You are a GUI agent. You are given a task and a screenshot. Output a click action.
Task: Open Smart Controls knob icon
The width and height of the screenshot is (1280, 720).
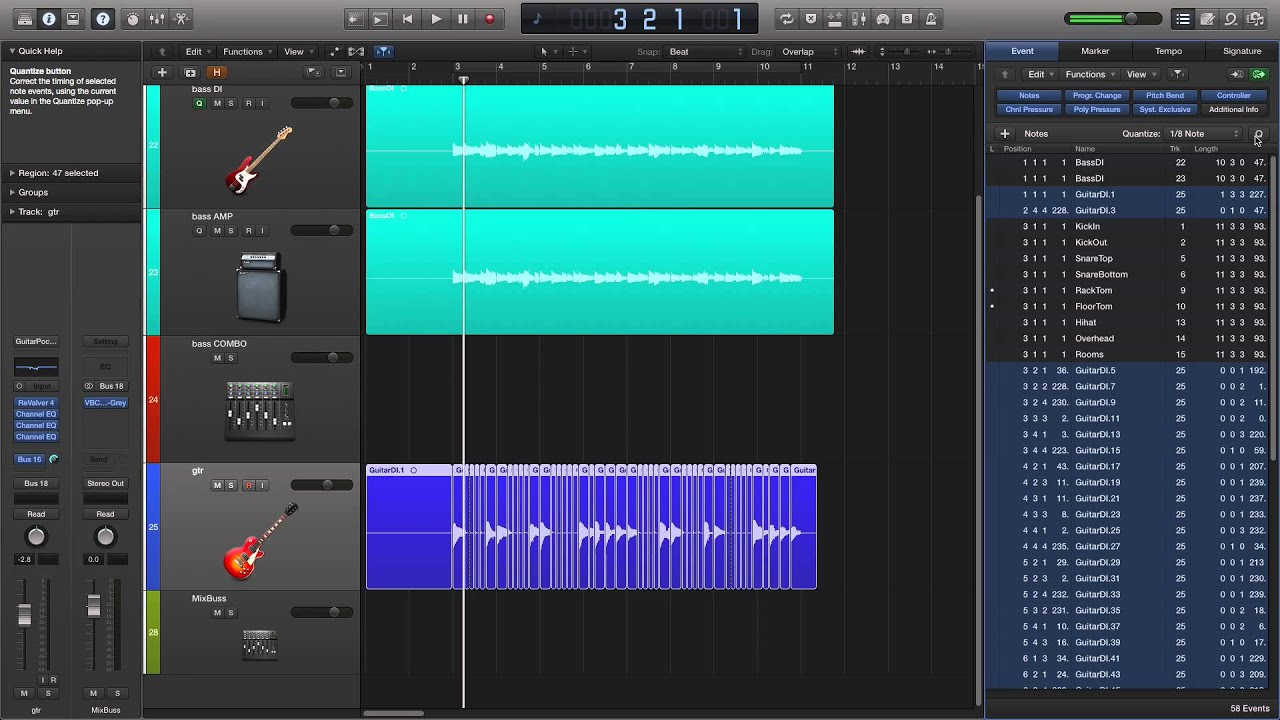133,19
